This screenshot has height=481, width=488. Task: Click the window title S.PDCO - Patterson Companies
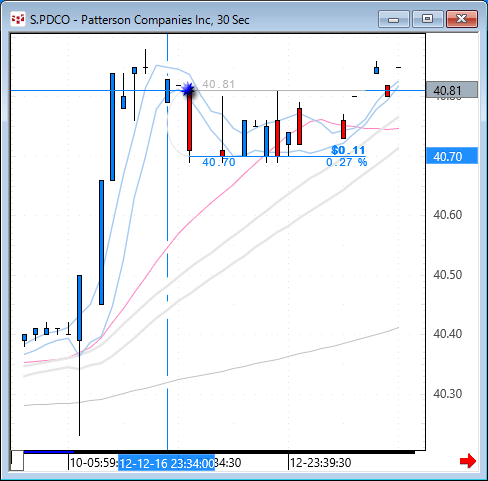tap(140, 20)
